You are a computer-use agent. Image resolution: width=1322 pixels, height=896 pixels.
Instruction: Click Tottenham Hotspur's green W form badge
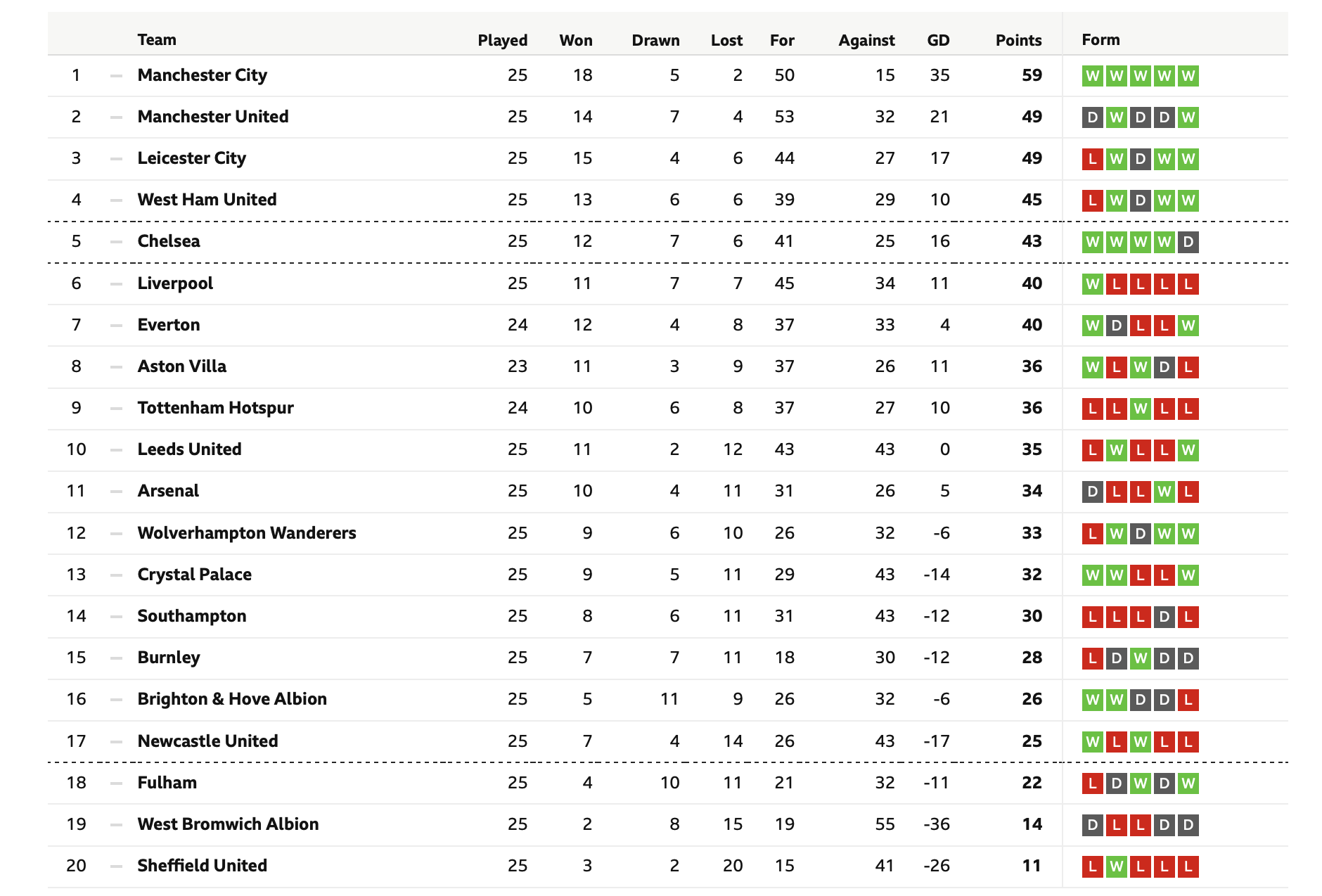[1141, 409]
